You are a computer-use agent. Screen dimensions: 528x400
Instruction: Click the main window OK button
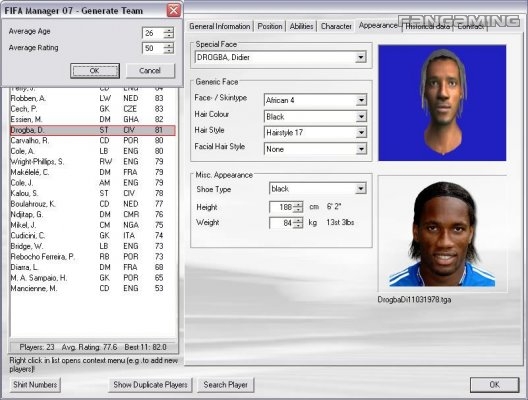pyautogui.click(x=494, y=385)
